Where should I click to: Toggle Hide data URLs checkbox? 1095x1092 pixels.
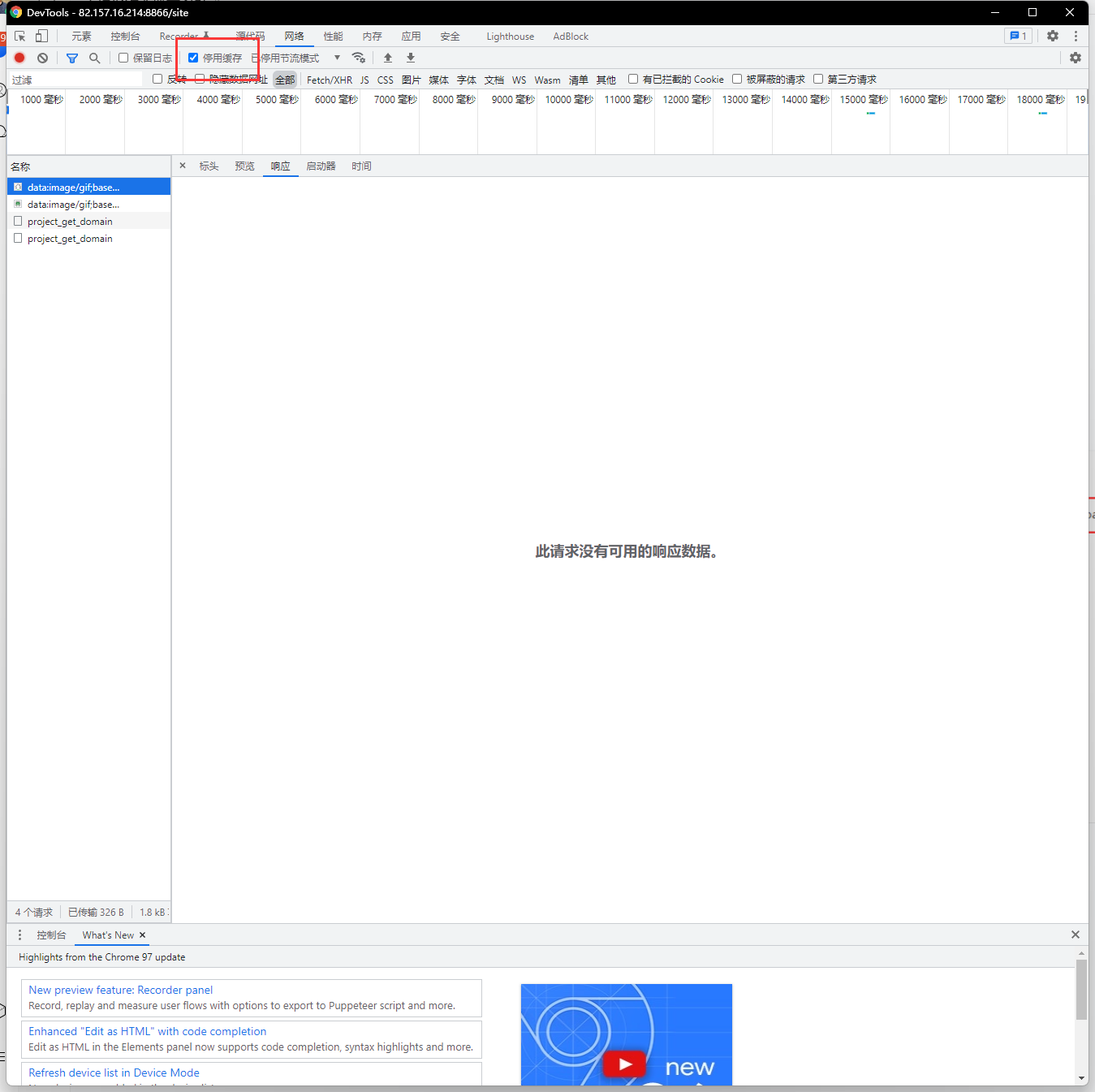(200, 79)
